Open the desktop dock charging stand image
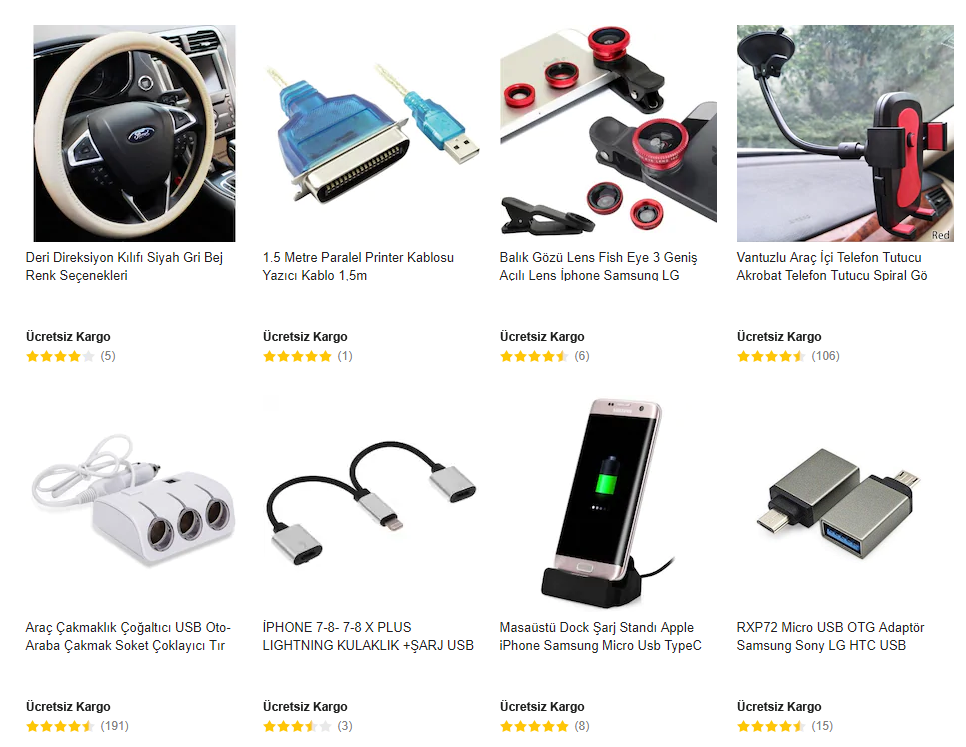Screen dimensions: 966x747 [608, 503]
